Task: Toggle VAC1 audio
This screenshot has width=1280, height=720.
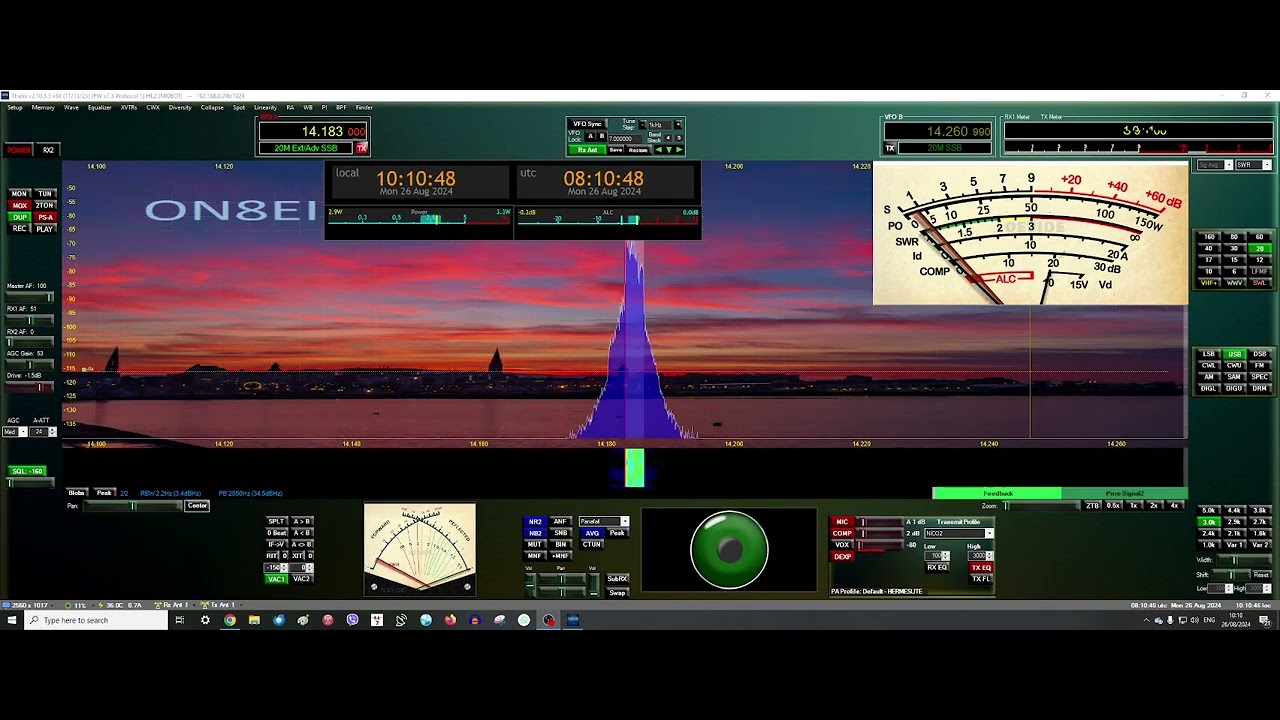Action: click(276, 579)
